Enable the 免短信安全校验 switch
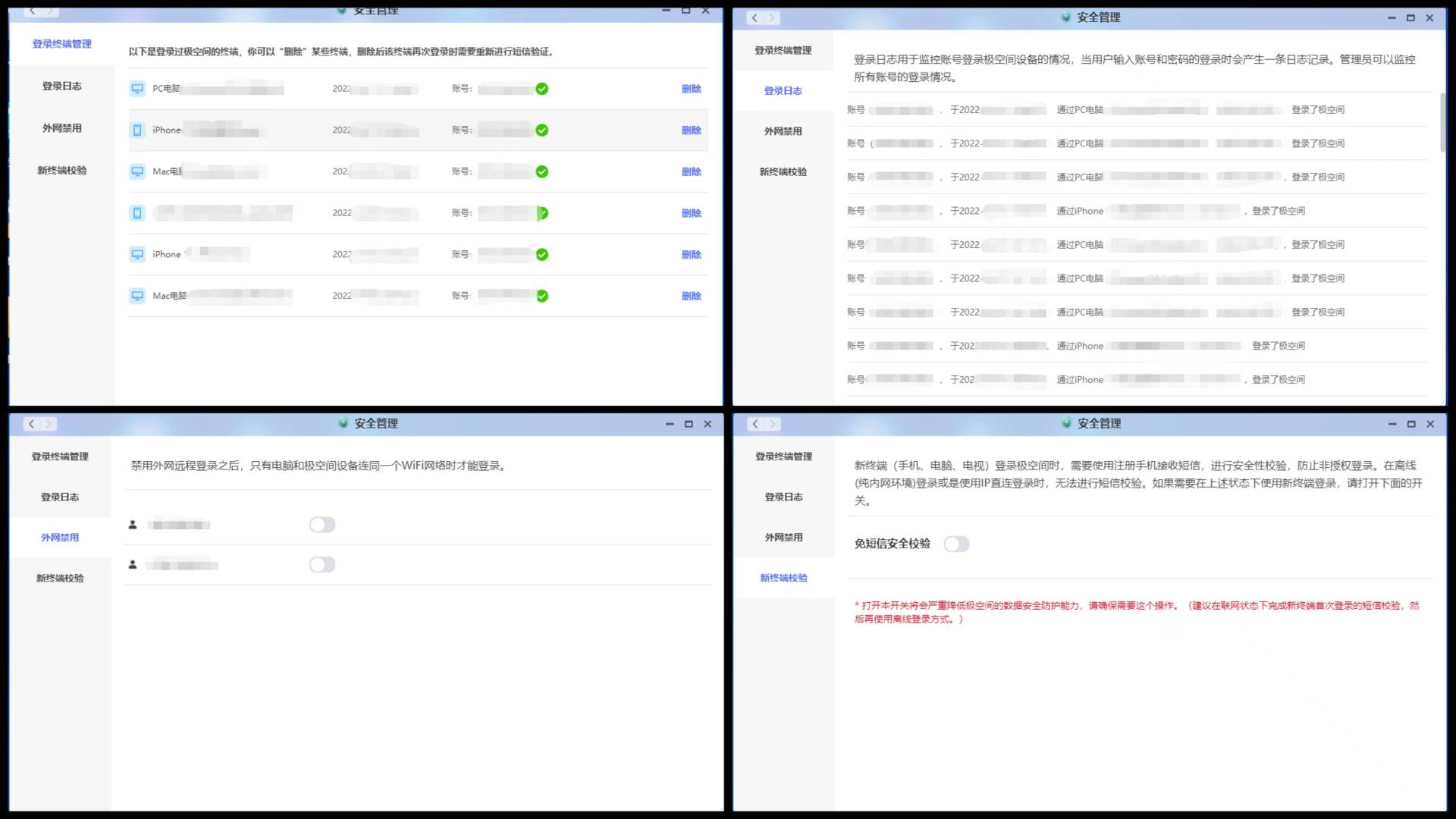Viewport: 1456px width, 819px height. click(956, 544)
